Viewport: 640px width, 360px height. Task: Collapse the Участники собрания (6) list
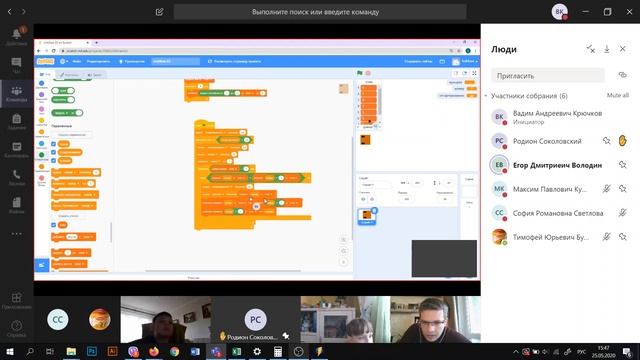pos(486,96)
